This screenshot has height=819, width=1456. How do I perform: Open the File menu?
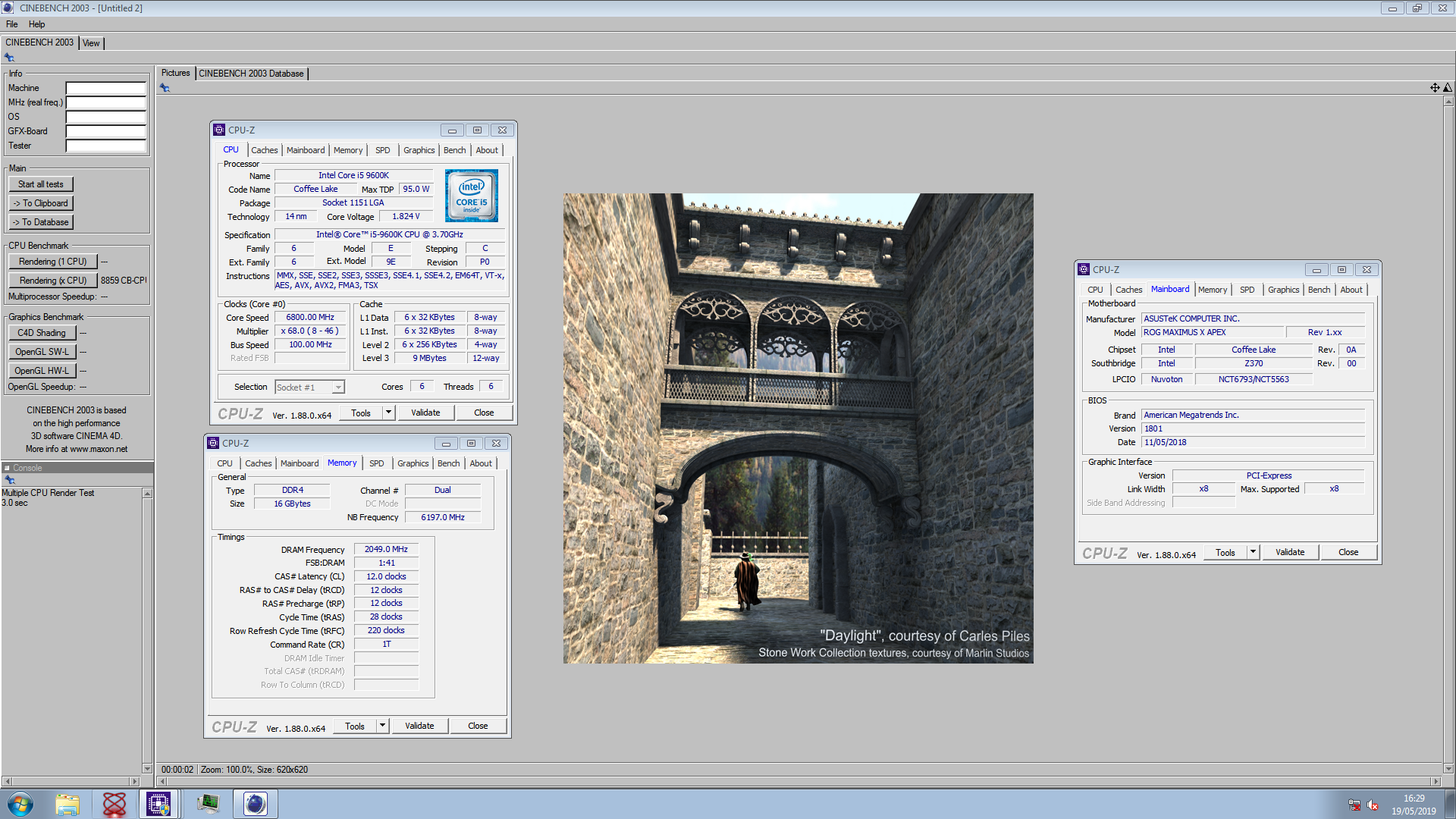12,24
